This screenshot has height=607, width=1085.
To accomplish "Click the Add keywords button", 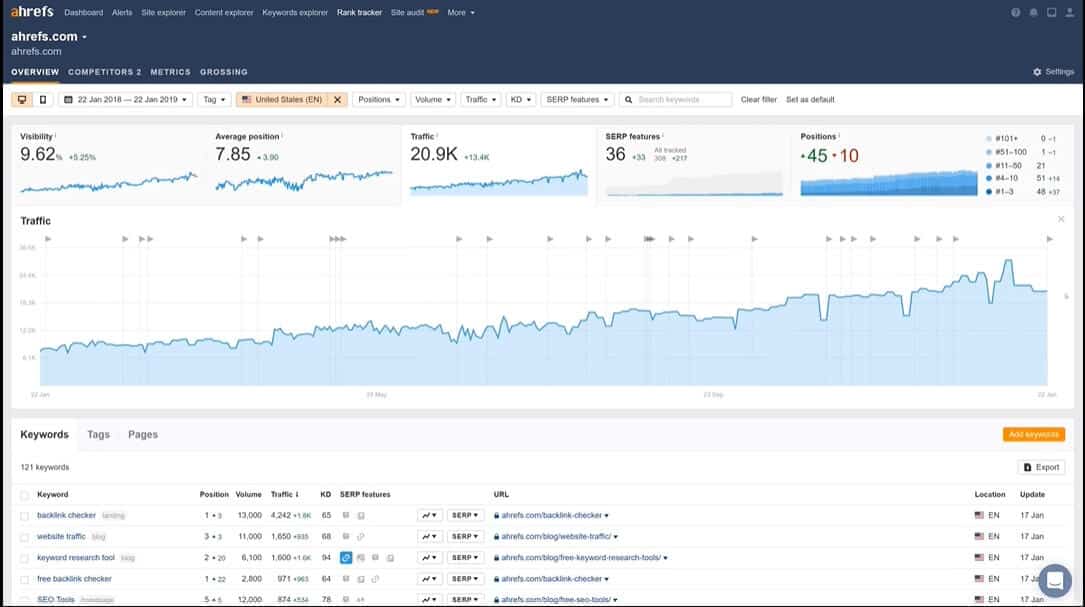I will [x=1033, y=435].
